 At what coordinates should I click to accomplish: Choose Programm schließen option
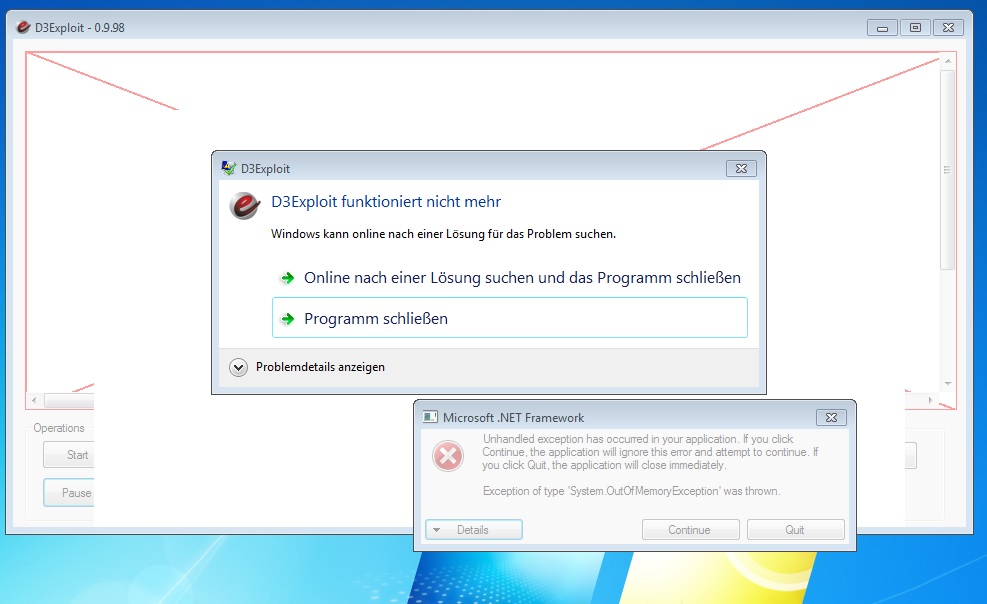[x=509, y=318]
